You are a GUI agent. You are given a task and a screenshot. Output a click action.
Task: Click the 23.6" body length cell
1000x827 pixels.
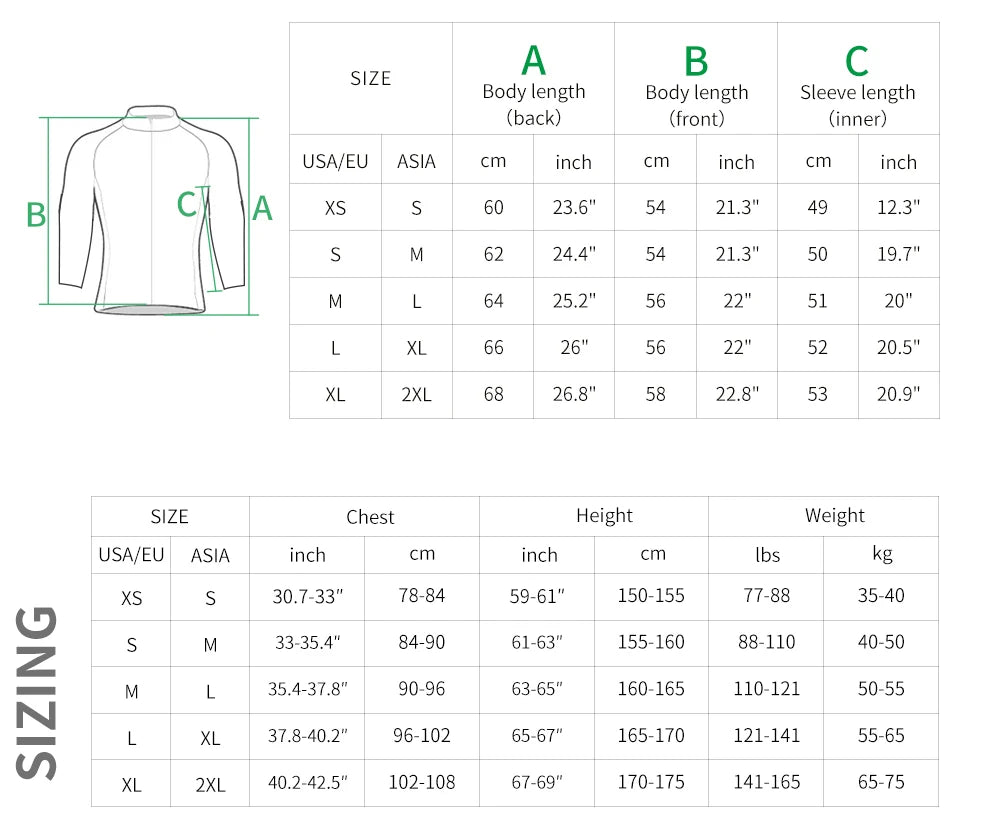[x=574, y=208]
